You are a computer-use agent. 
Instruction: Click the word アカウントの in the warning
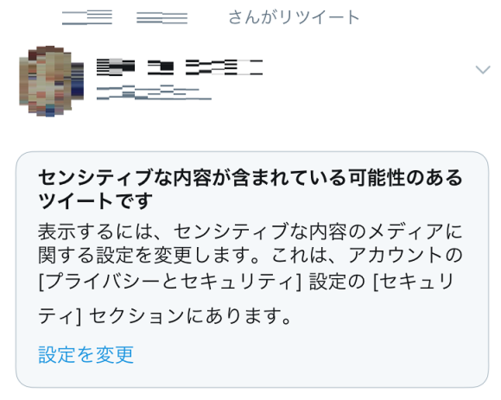(x=405, y=256)
